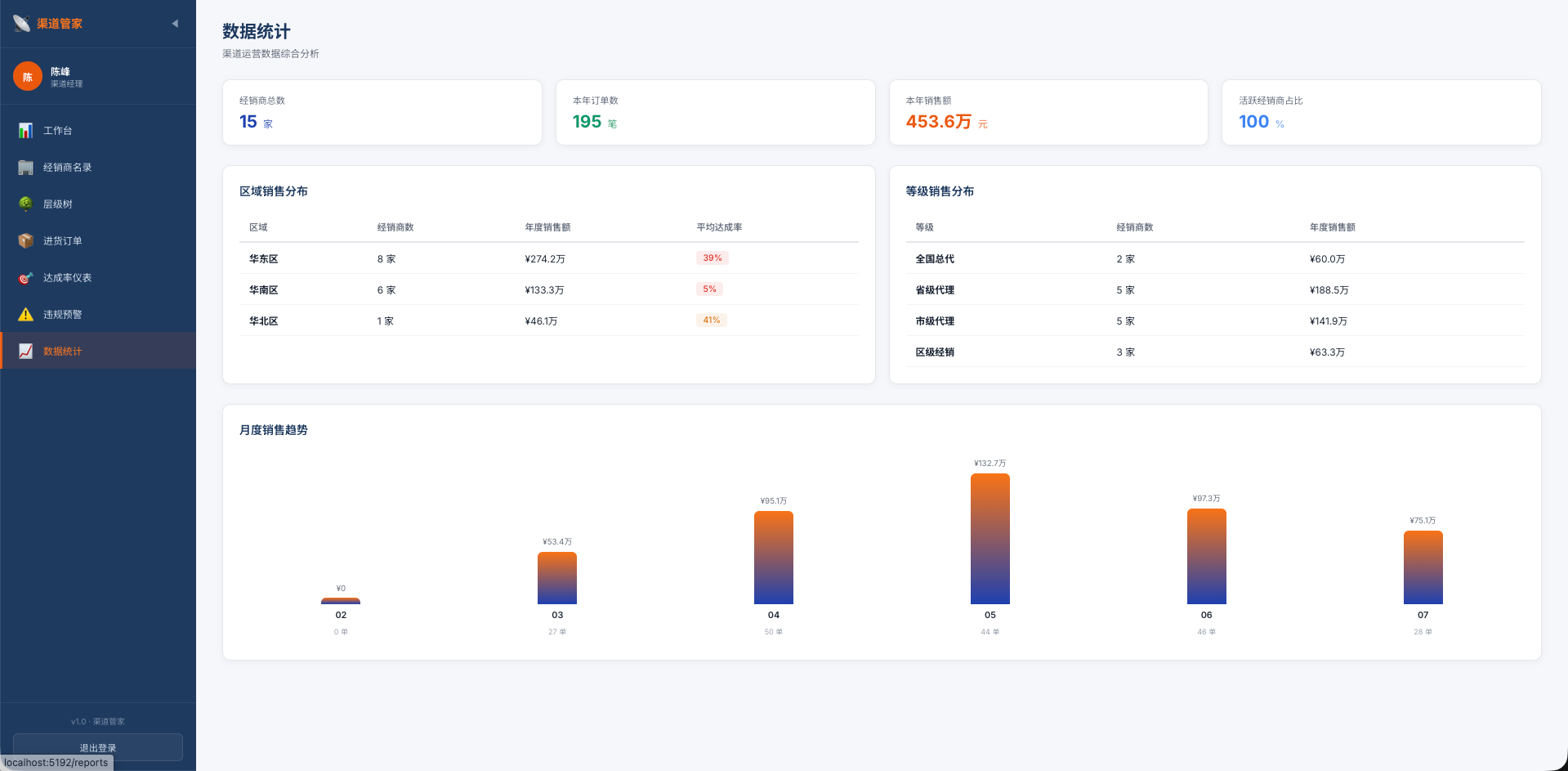Click the 层级树 tree icon
1568x771 pixels.
pyautogui.click(x=26, y=204)
